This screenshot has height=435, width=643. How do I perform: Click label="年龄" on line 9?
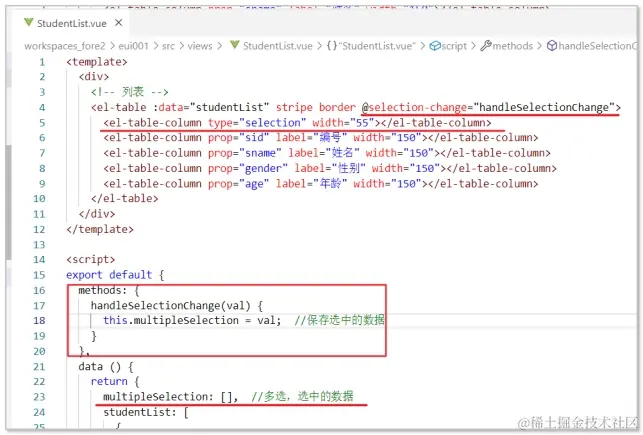pos(311,184)
